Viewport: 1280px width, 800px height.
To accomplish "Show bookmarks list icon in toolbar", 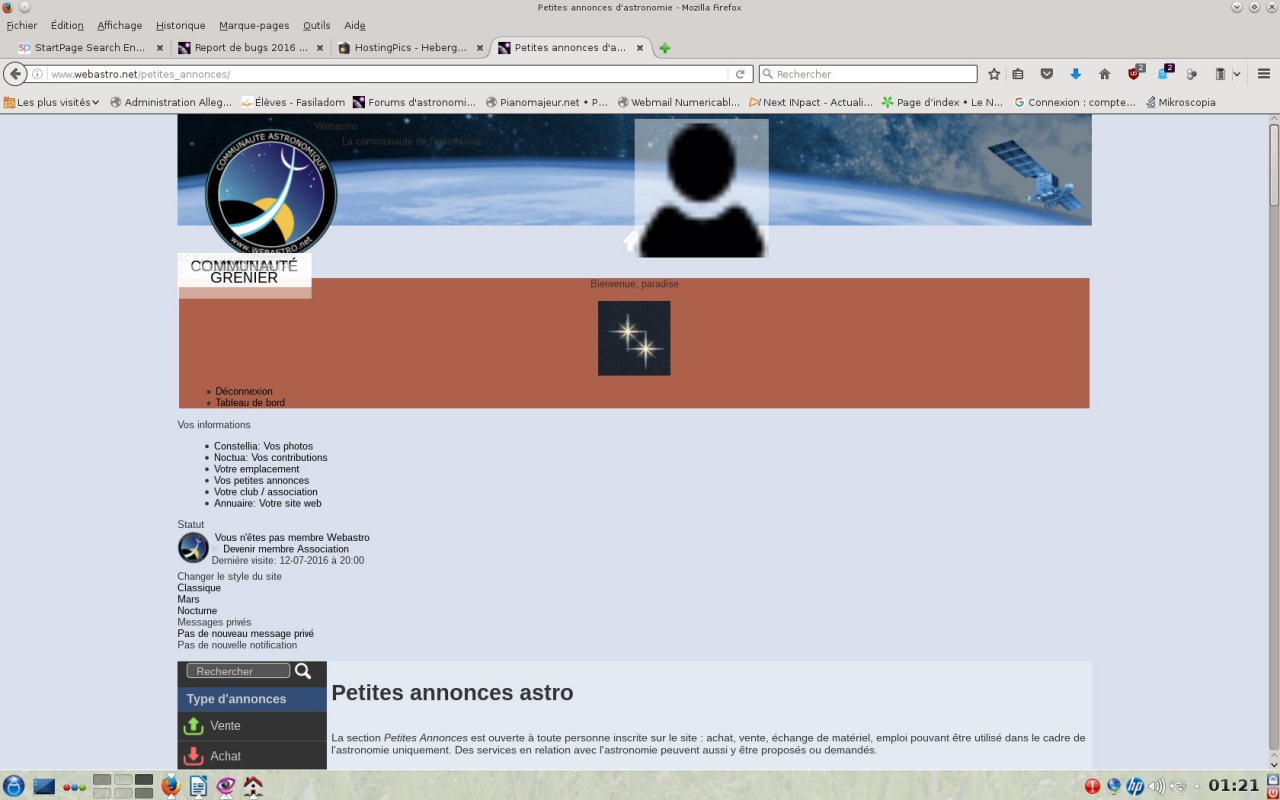I will tap(1018, 74).
